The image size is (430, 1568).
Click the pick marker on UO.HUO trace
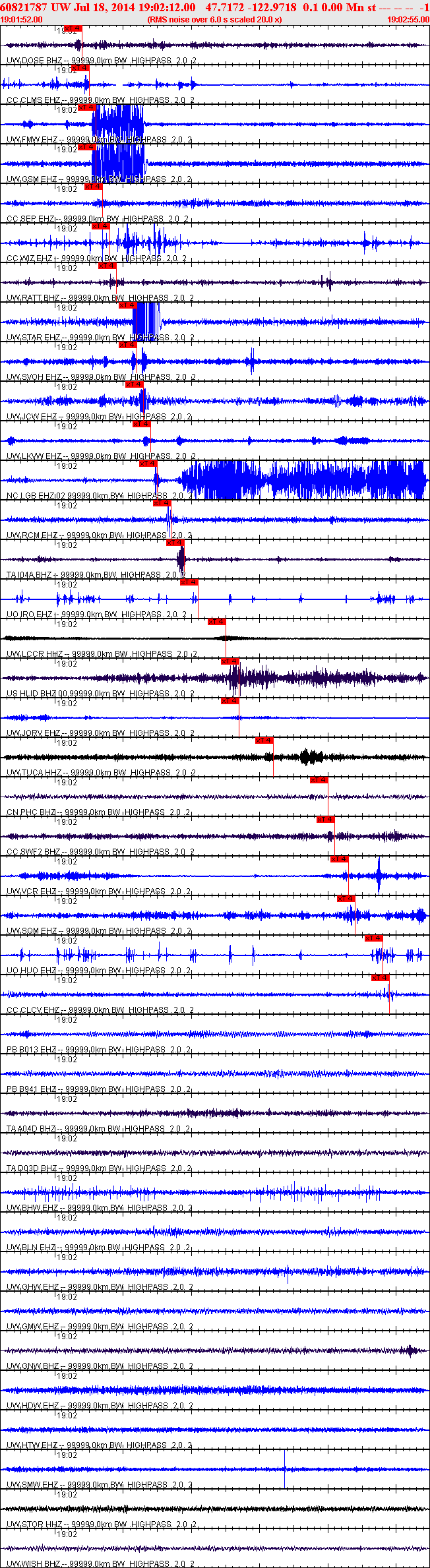coord(374,938)
